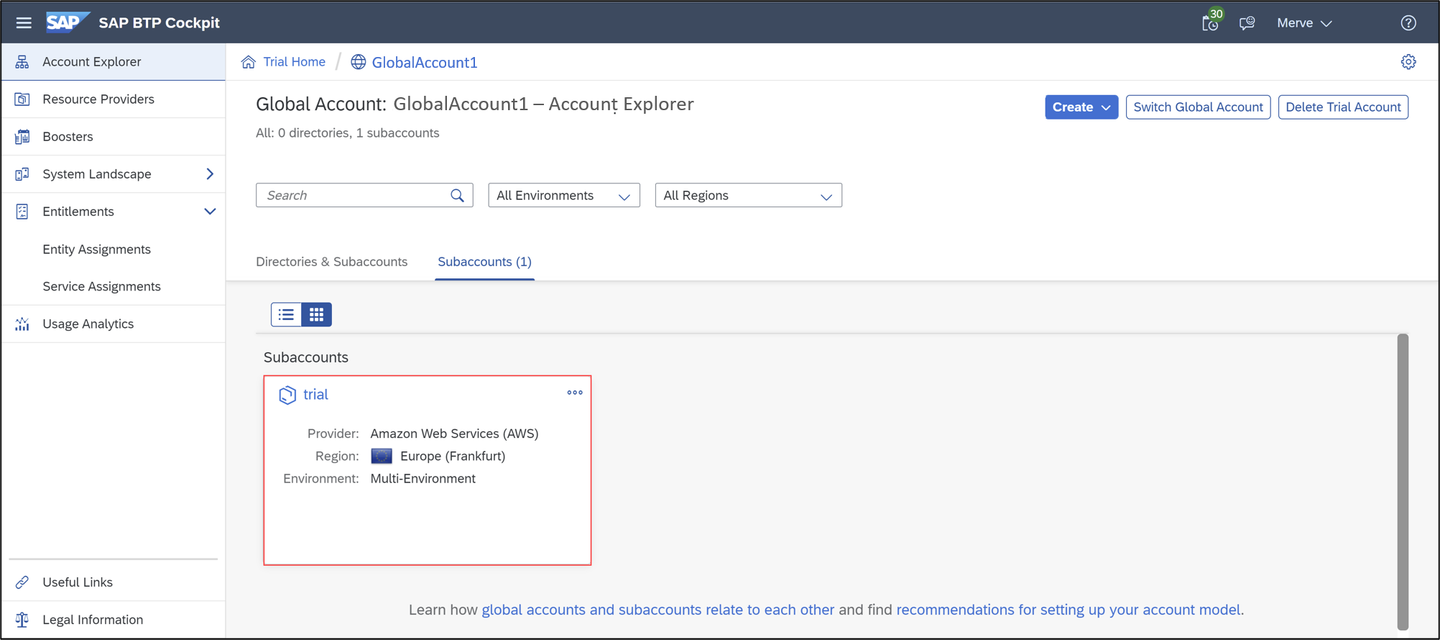
Task: Click the globe icon beside GlobalAccount1
Action: tap(358, 62)
